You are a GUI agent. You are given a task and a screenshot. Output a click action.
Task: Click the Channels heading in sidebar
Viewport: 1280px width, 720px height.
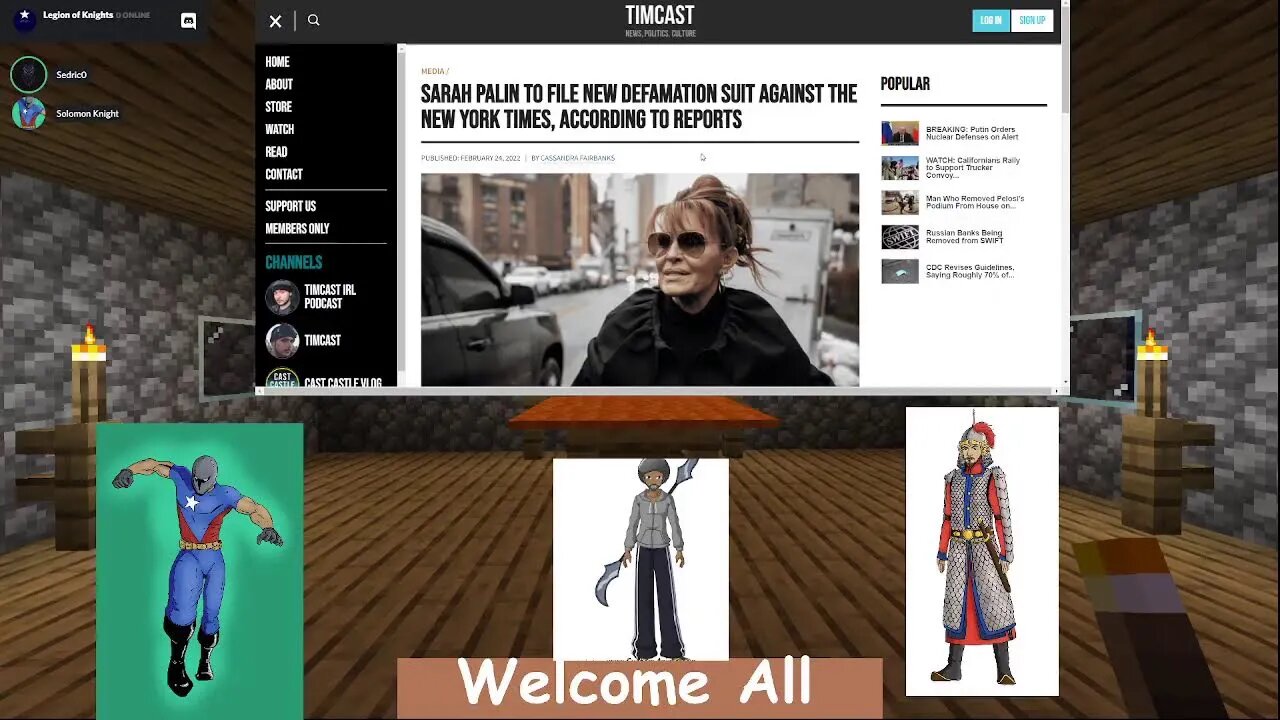click(x=293, y=262)
